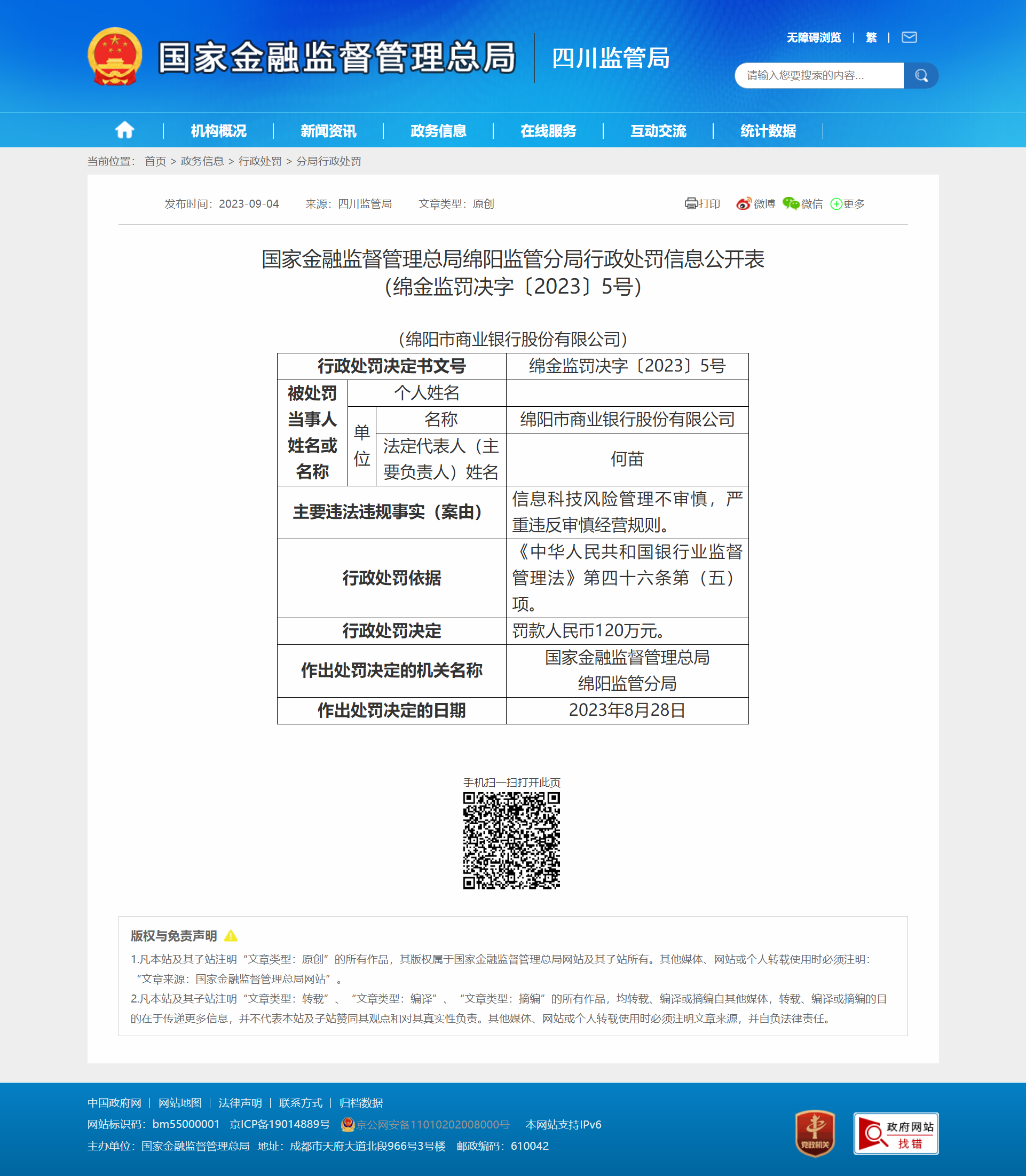This screenshot has width=1026, height=1176.
Task: Open 法律声明 footer link
Action: click(240, 1103)
